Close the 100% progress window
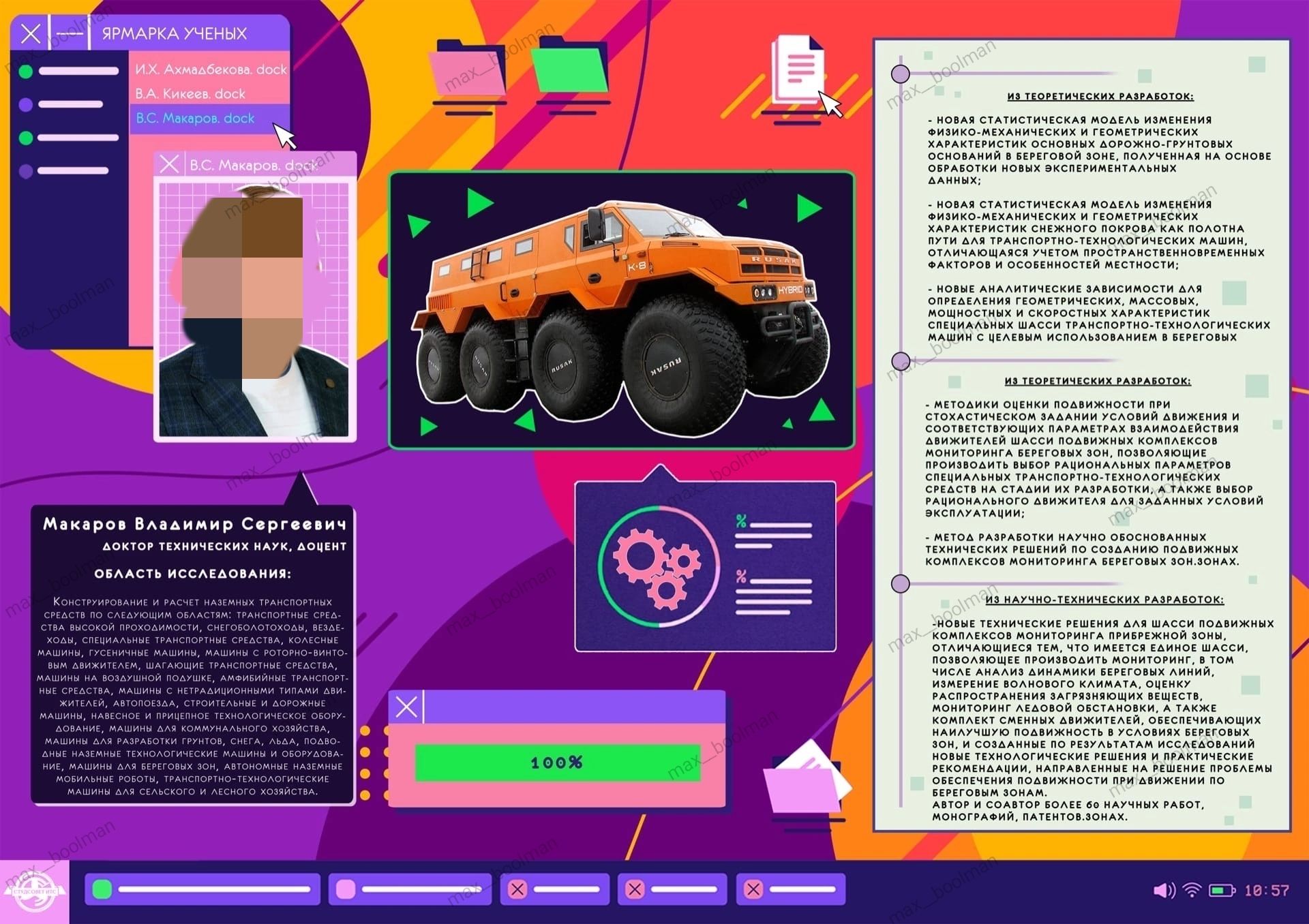Screen dimensions: 1309x924 pos(406,707)
